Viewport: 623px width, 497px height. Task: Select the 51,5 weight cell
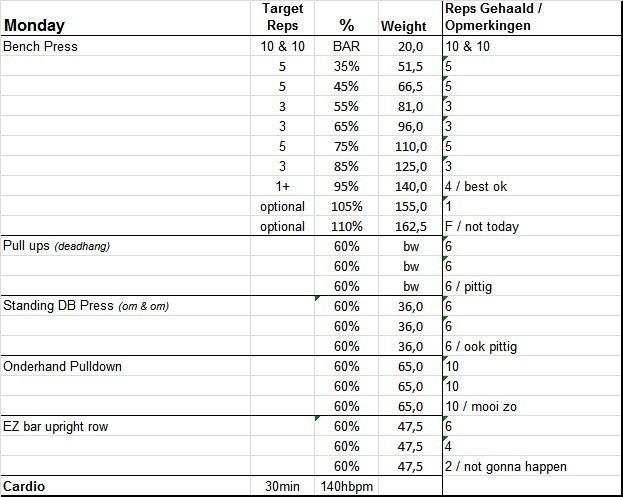tap(410, 66)
